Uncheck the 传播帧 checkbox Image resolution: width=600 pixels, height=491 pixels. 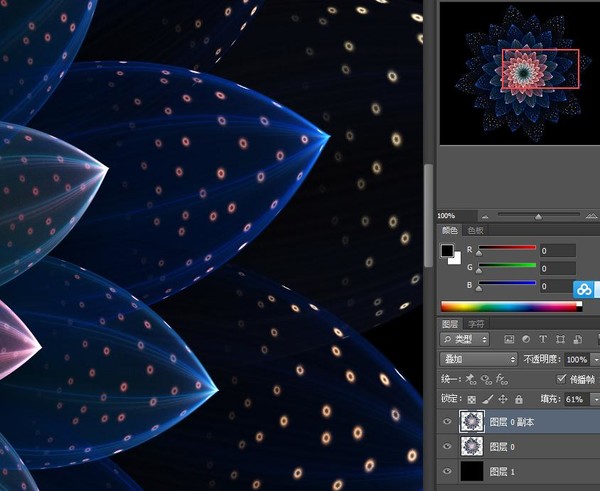click(561, 379)
